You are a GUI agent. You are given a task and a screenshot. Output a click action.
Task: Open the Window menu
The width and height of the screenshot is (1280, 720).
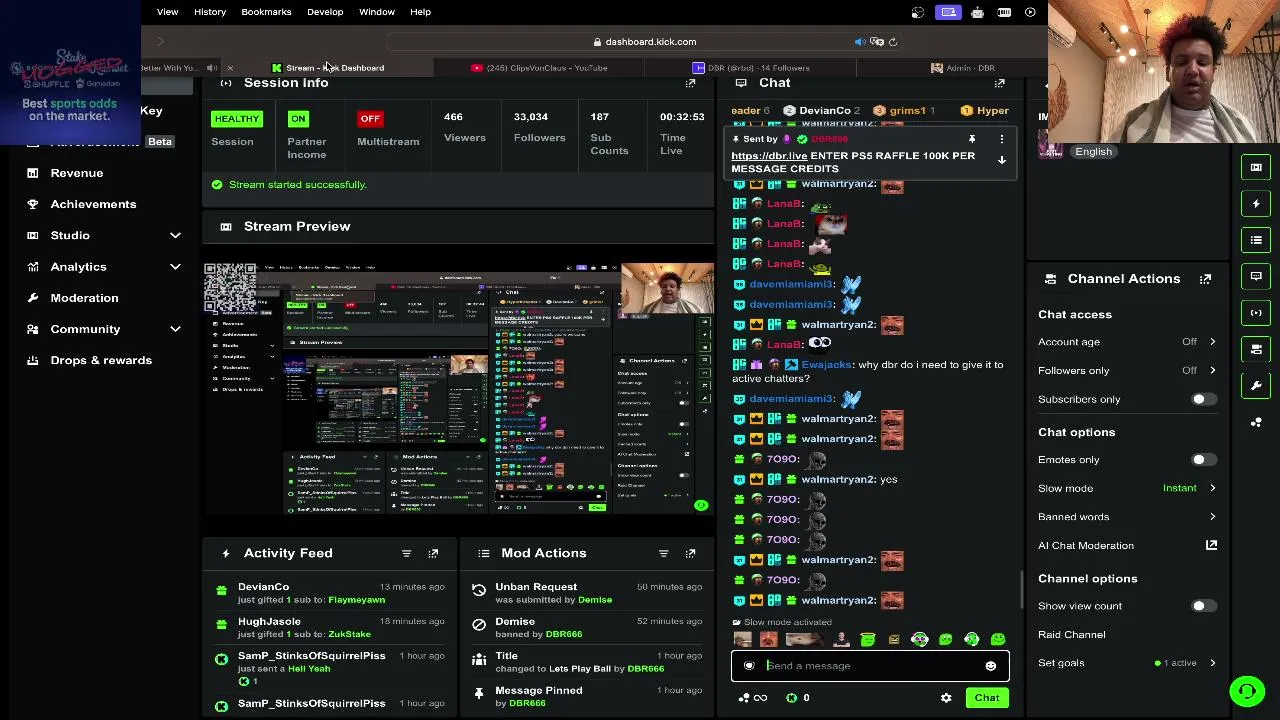pyautogui.click(x=377, y=12)
